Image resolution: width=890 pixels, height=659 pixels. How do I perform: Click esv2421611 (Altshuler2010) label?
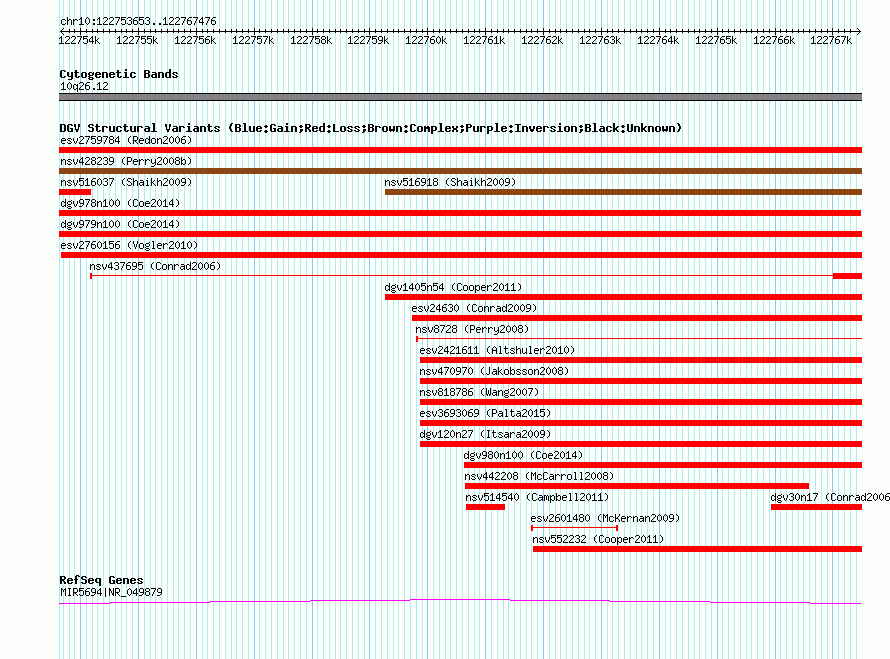[x=497, y=350]
